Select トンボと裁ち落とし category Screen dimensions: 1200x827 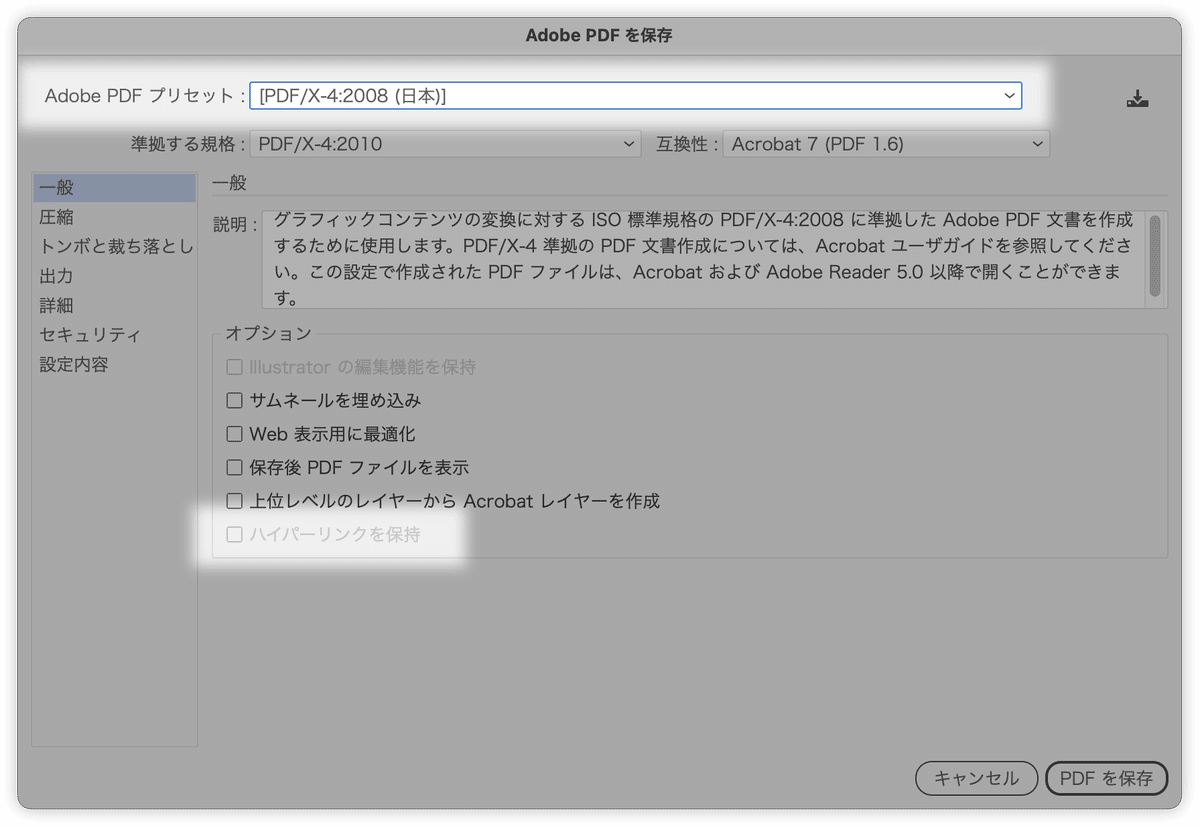tap(114, 246)
